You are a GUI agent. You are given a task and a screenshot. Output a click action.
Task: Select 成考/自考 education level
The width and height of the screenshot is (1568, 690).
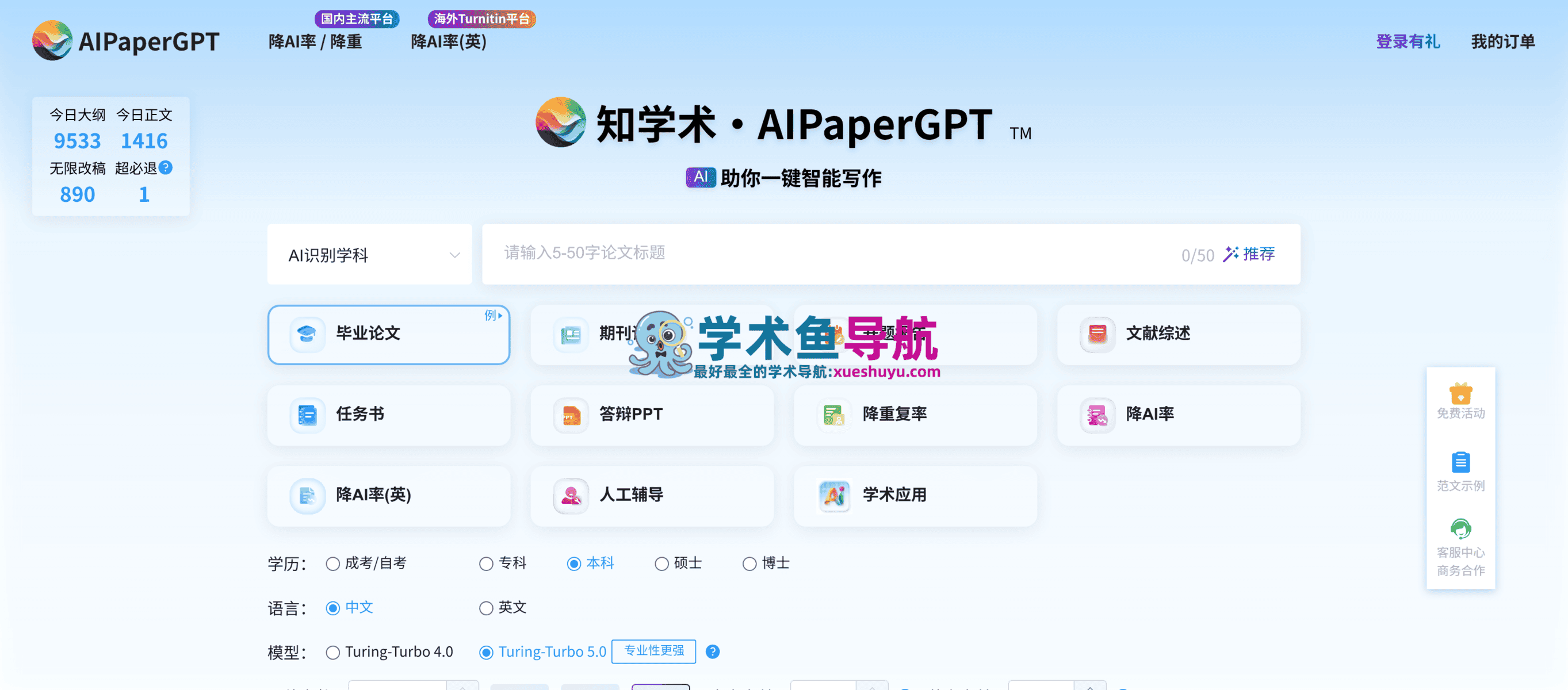point(366,563)
